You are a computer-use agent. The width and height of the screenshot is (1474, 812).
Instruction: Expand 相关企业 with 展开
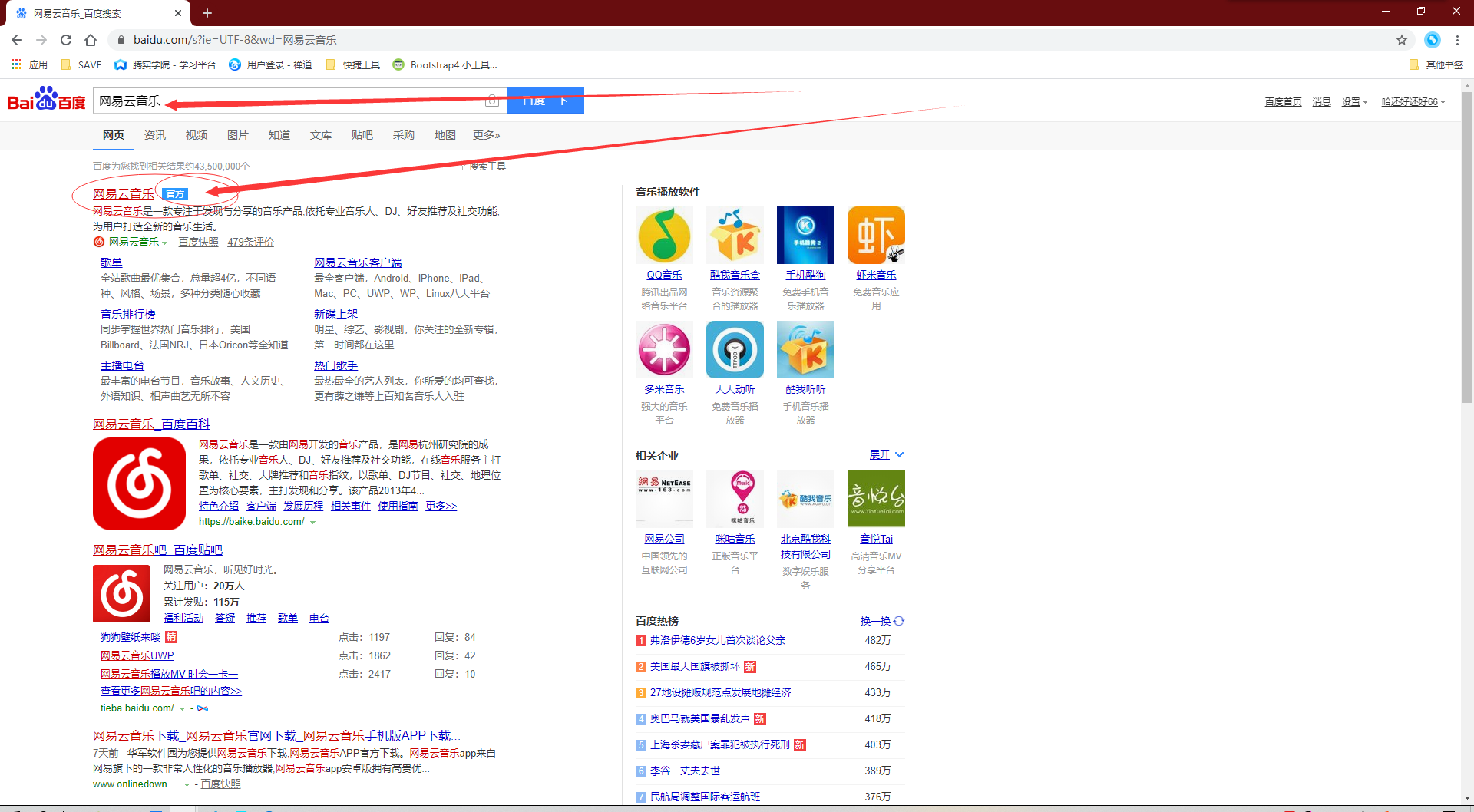(x=887, y=454)
